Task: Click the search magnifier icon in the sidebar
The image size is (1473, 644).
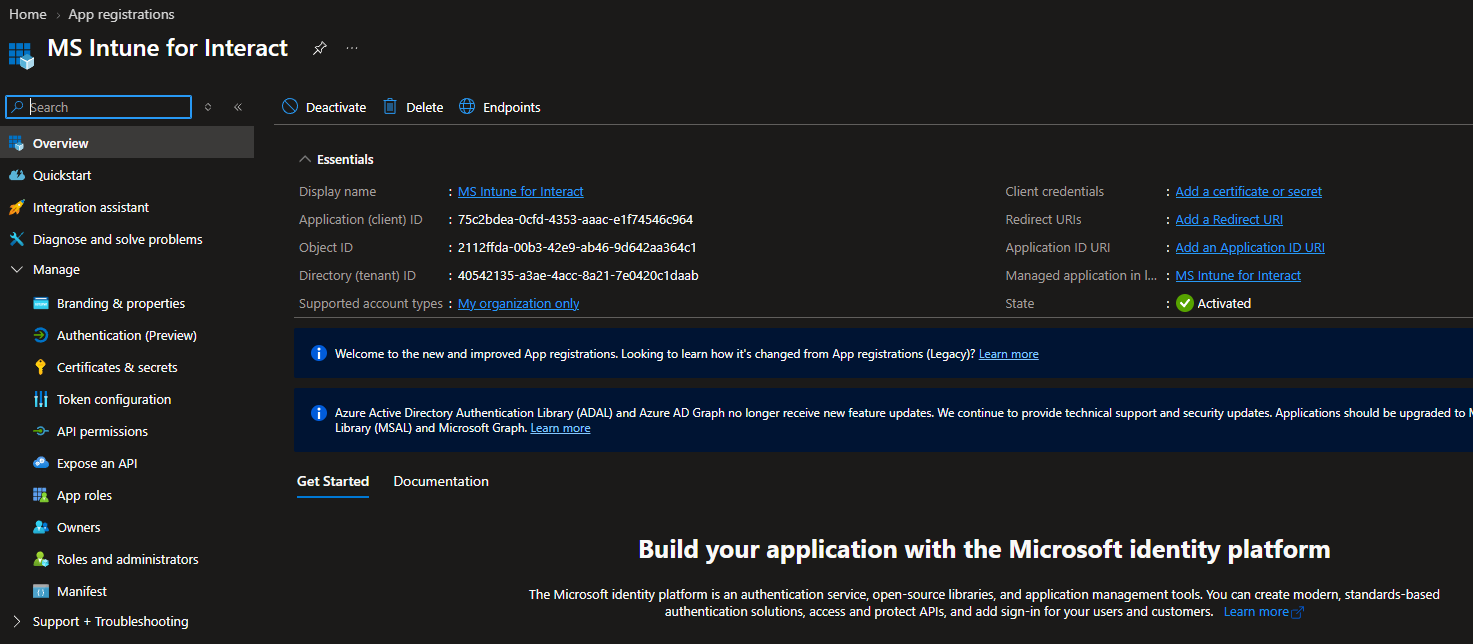Action: [x=18, y=107]
